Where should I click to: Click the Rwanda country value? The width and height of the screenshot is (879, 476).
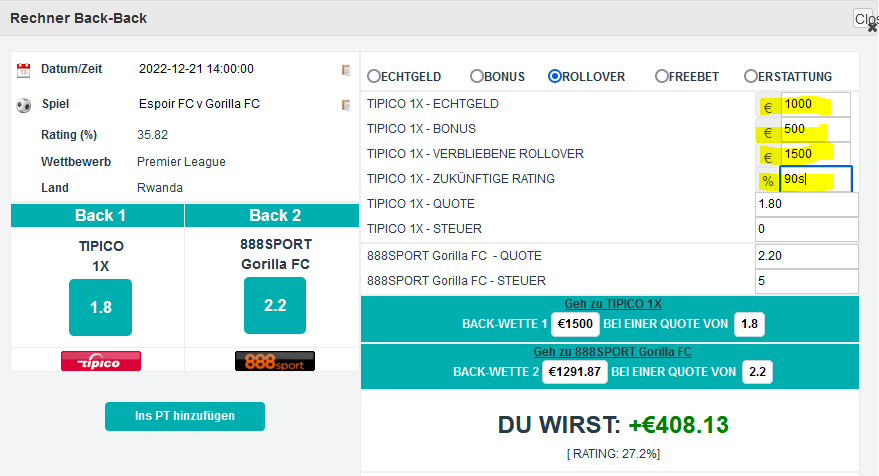point(160,188)
